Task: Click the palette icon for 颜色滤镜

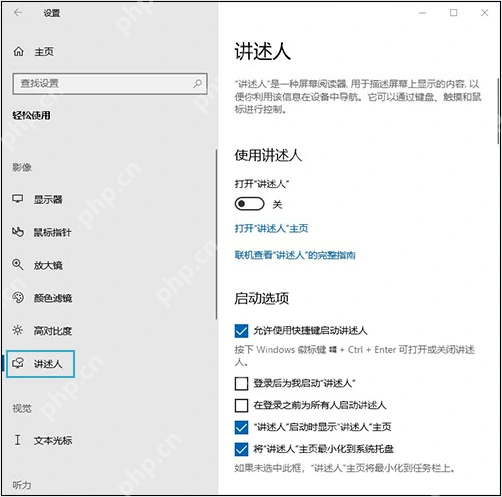Action: coord(18,297)
